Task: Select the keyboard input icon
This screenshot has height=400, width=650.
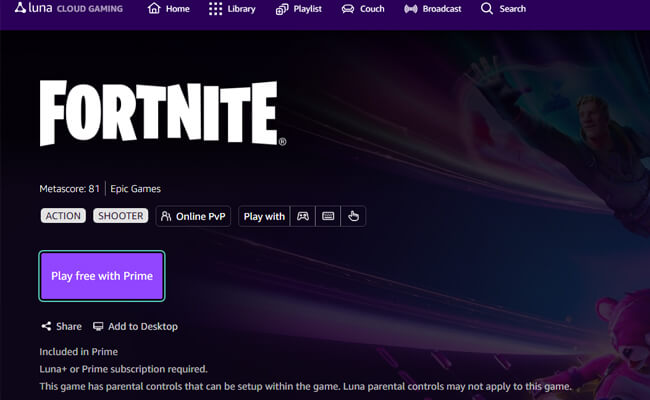Action: coord(328,216)
